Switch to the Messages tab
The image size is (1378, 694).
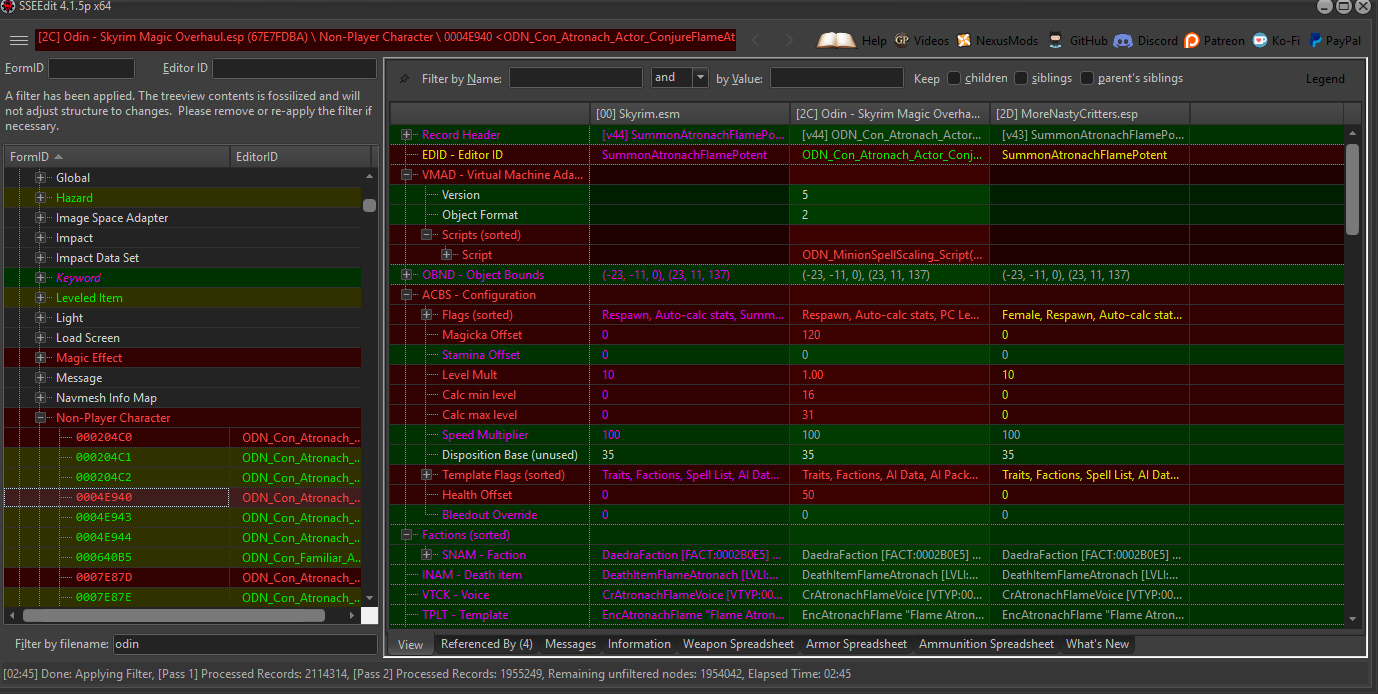570,644
